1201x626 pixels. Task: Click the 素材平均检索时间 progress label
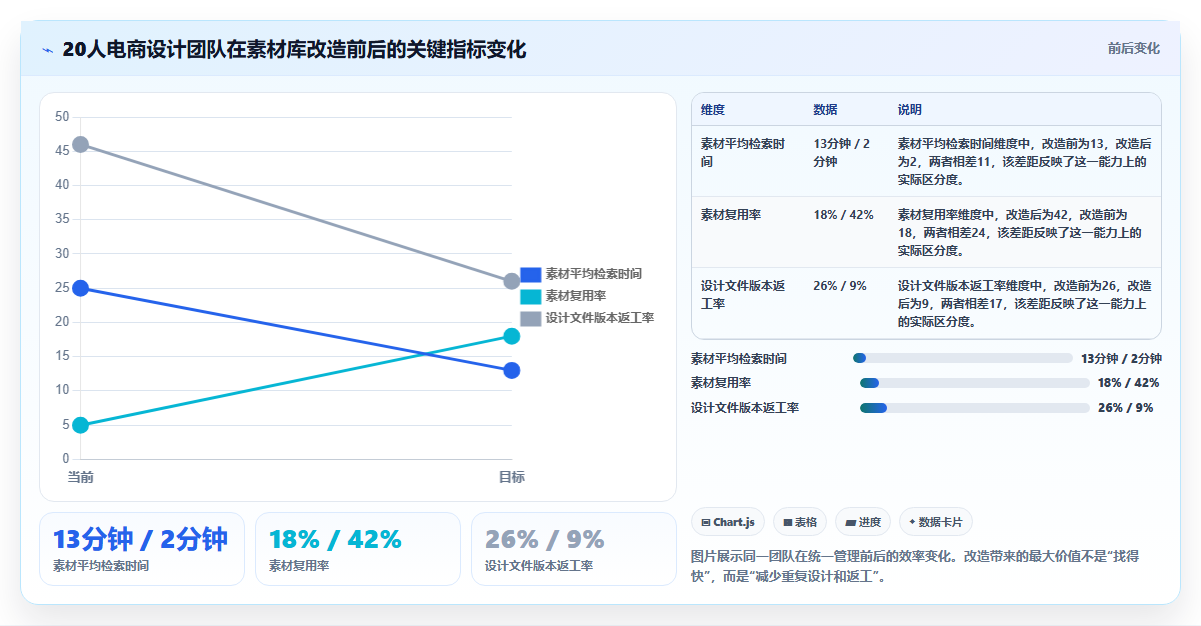[x=739, y=358]
